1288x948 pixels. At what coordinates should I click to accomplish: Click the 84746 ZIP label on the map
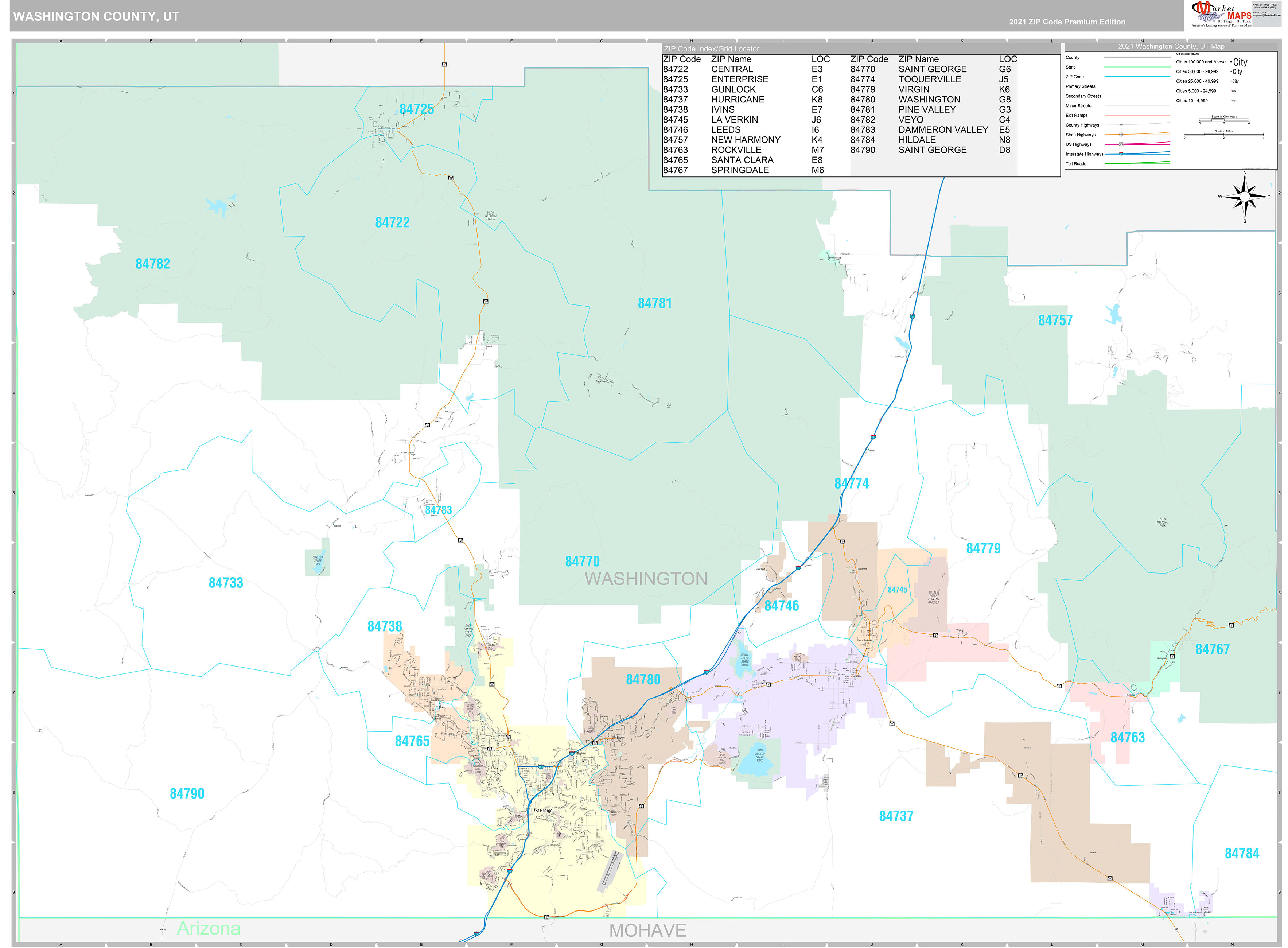(x=781, y=605)
